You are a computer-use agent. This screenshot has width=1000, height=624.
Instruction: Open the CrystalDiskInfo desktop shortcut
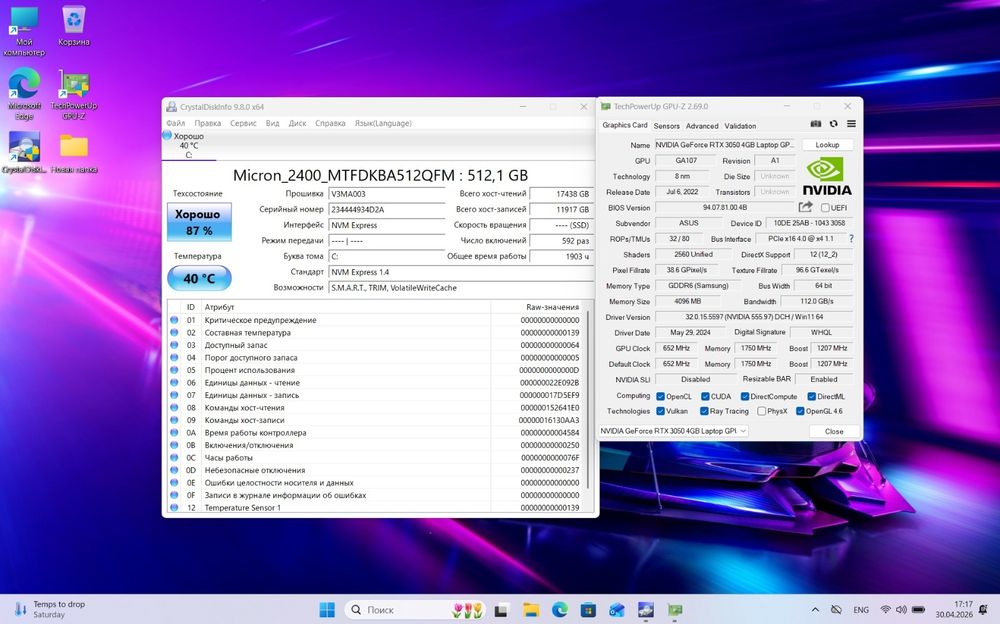(24, 152)
